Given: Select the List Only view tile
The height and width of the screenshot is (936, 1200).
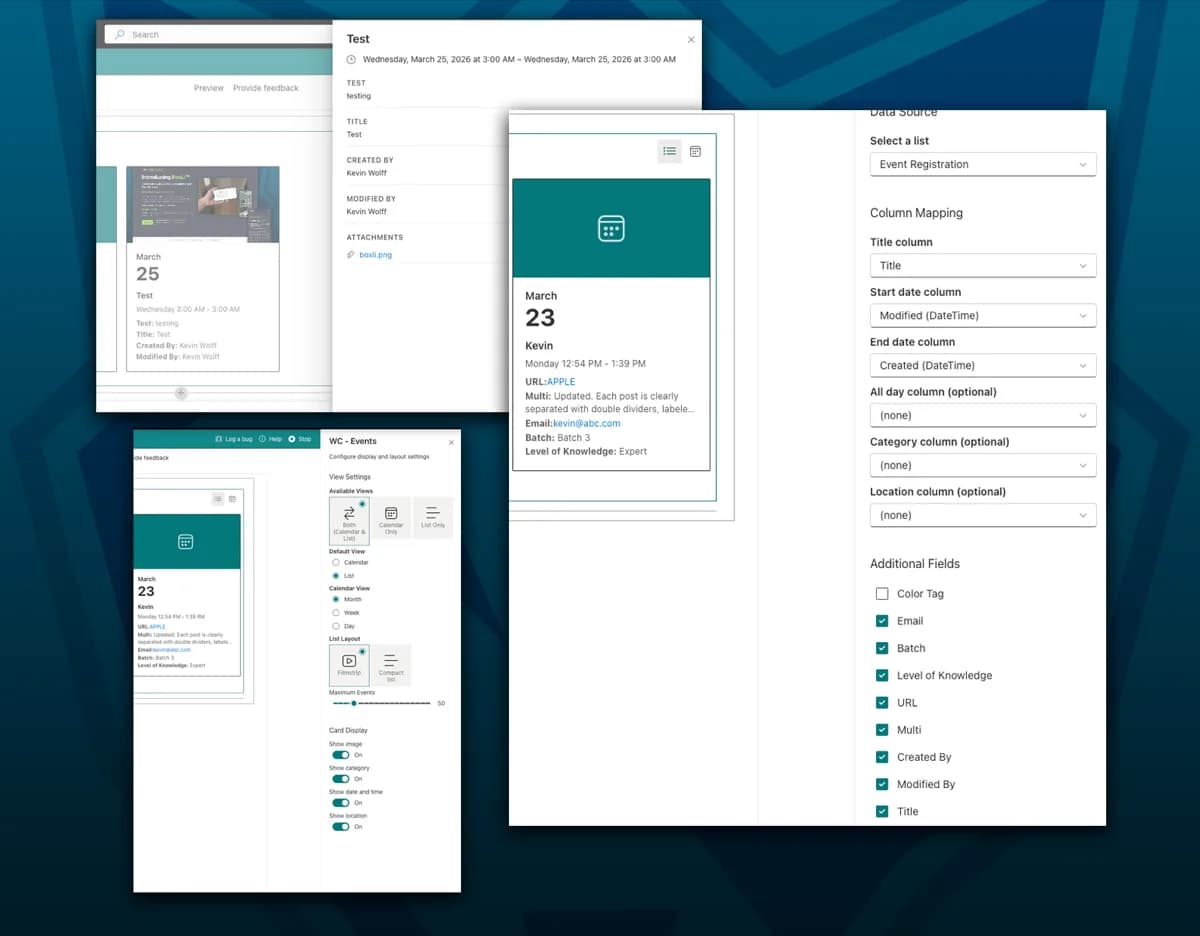Looking at the screenshot, I should 433,518.
